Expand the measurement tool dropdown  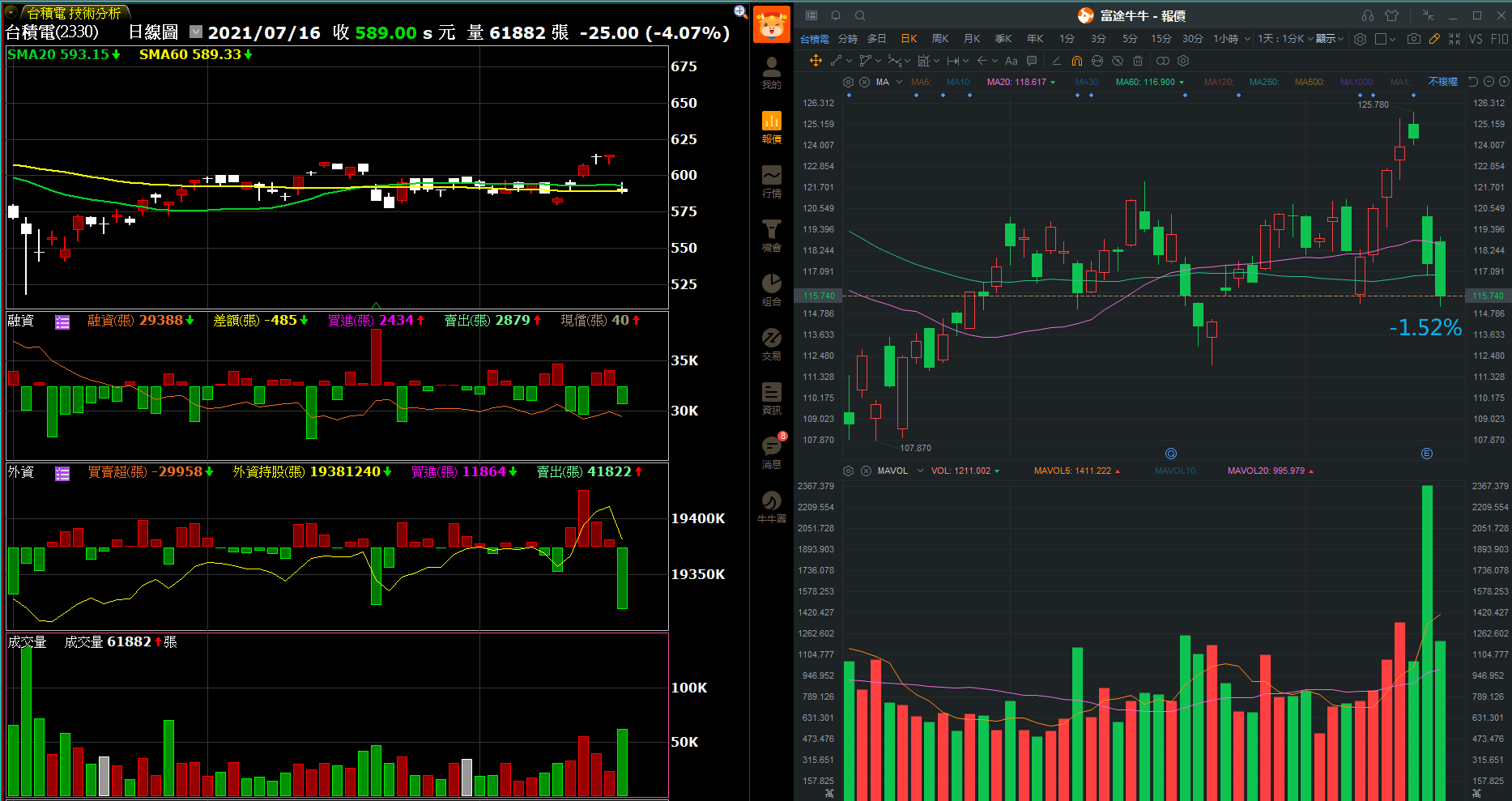(965, 61)
